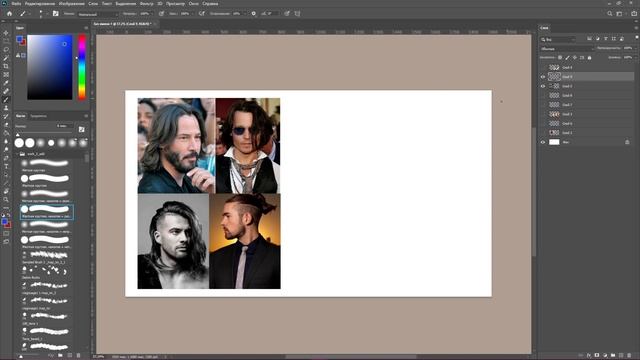
Task: Open the Окно menu
Action: [x=193, y=3]
